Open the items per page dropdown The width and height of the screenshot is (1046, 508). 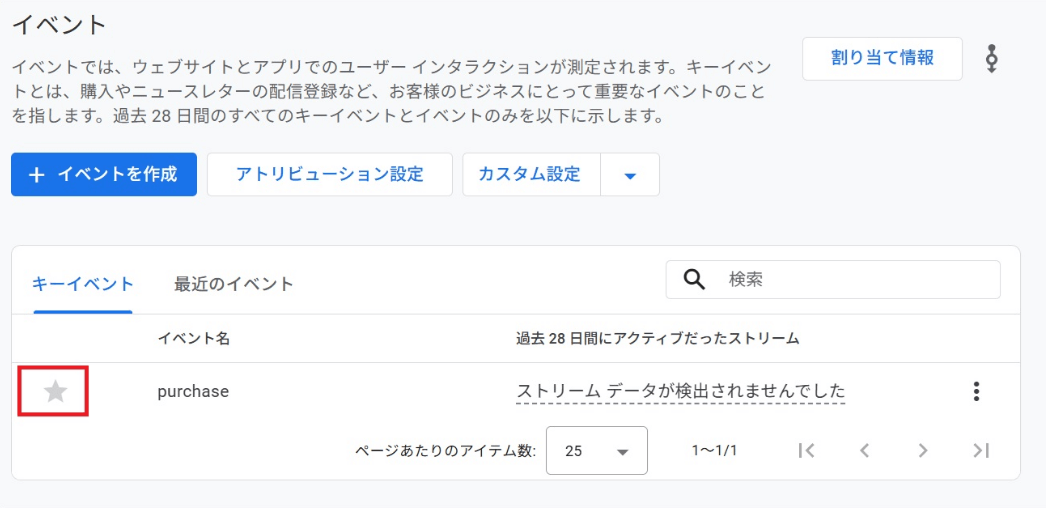pos(597,451)
